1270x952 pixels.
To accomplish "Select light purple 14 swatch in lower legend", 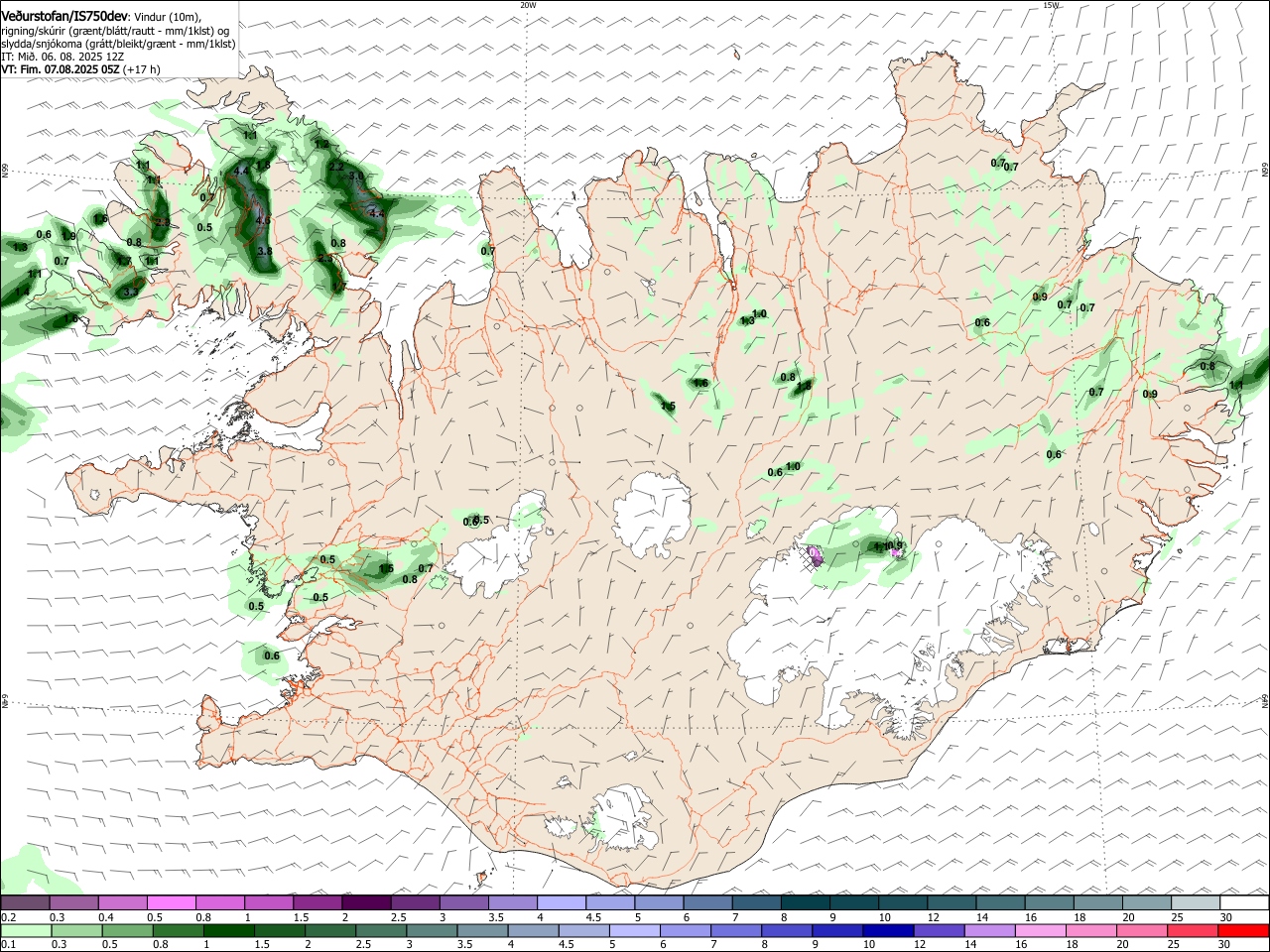I will tap(989, 930).
